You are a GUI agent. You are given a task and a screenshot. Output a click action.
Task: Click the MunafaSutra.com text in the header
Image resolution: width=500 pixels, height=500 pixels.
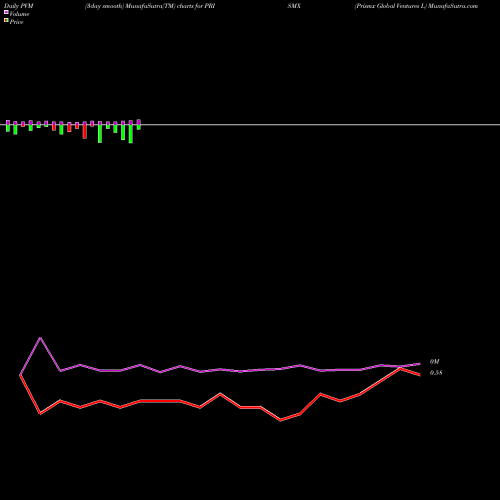point(453,6)
